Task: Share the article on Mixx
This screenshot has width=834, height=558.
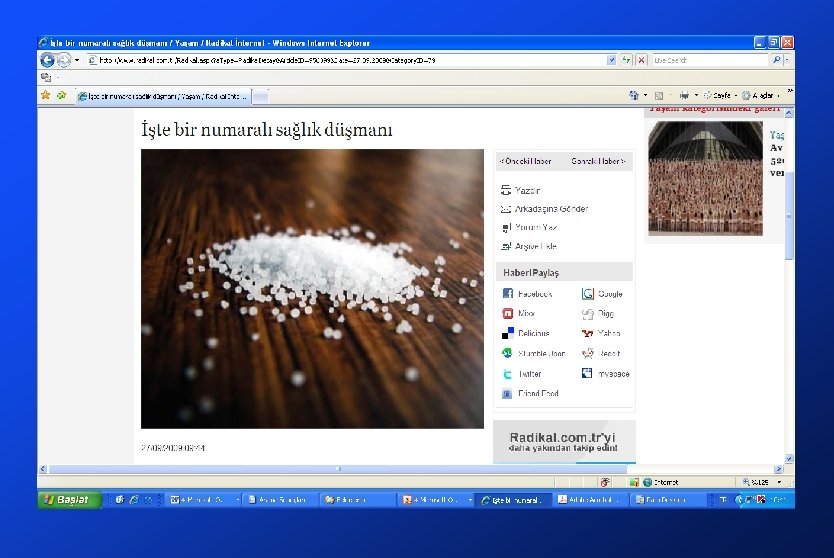Action: coord(519,313)
